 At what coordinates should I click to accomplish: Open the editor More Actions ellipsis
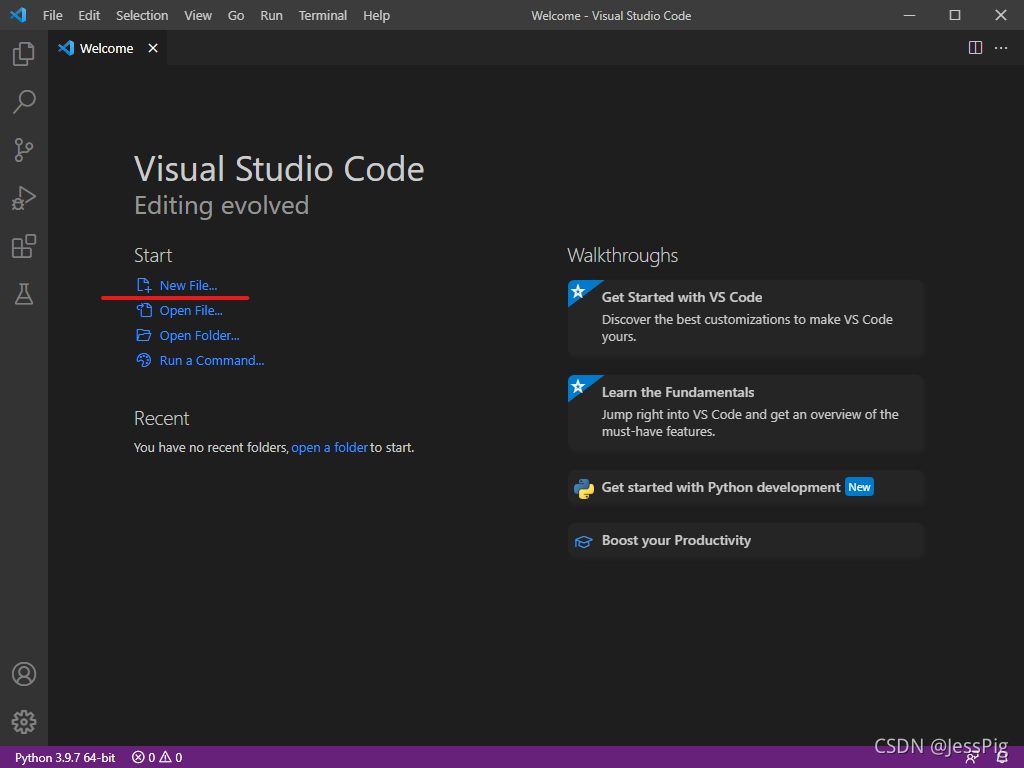[x=1001, y=48]
